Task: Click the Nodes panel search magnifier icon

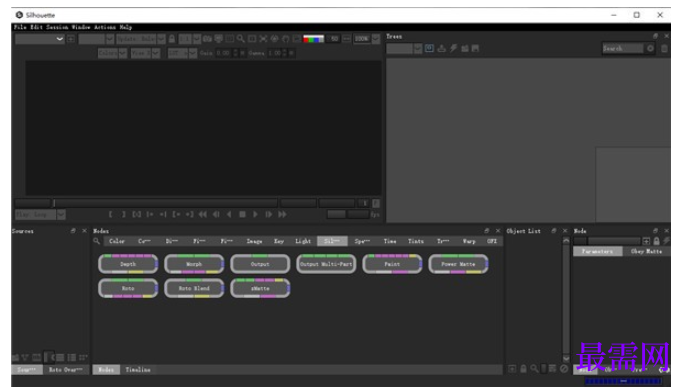Action: (x=97, y=241)
